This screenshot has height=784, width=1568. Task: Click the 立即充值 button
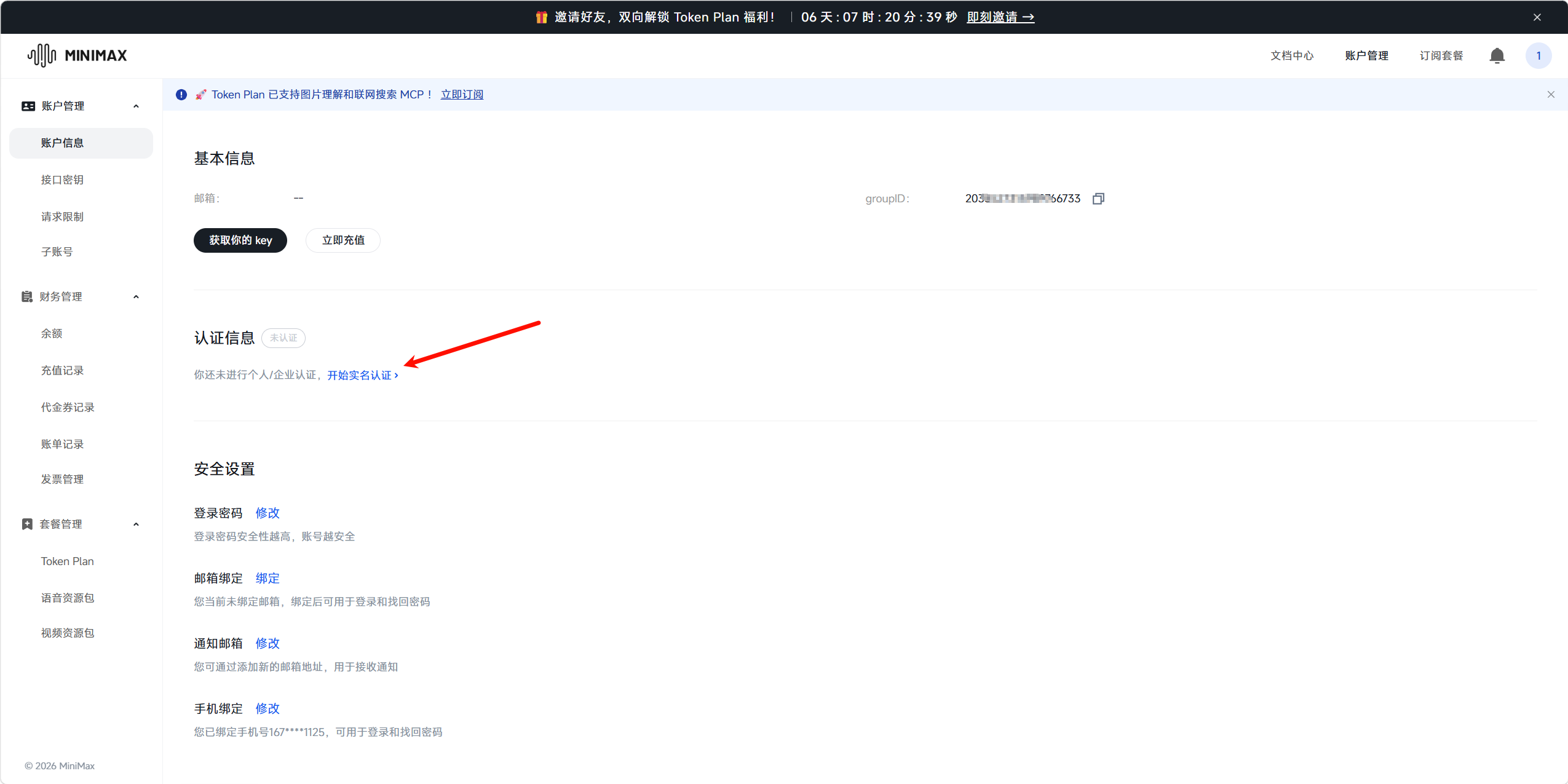pyautogui.click(x=343, y=240)
